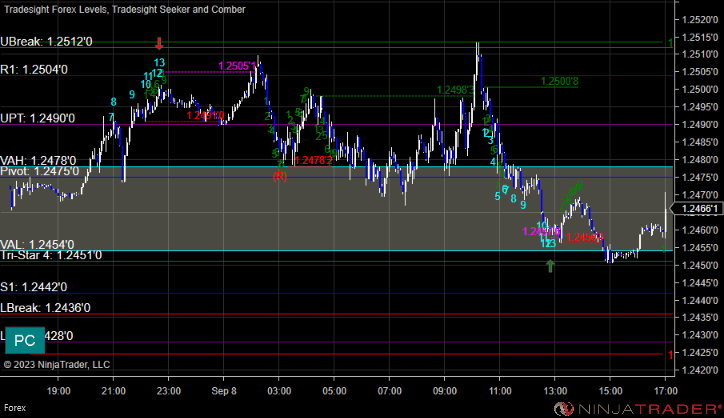Click the 1.2420'0 price axis value
Viewport: 724px width, 418px height.
701,370
